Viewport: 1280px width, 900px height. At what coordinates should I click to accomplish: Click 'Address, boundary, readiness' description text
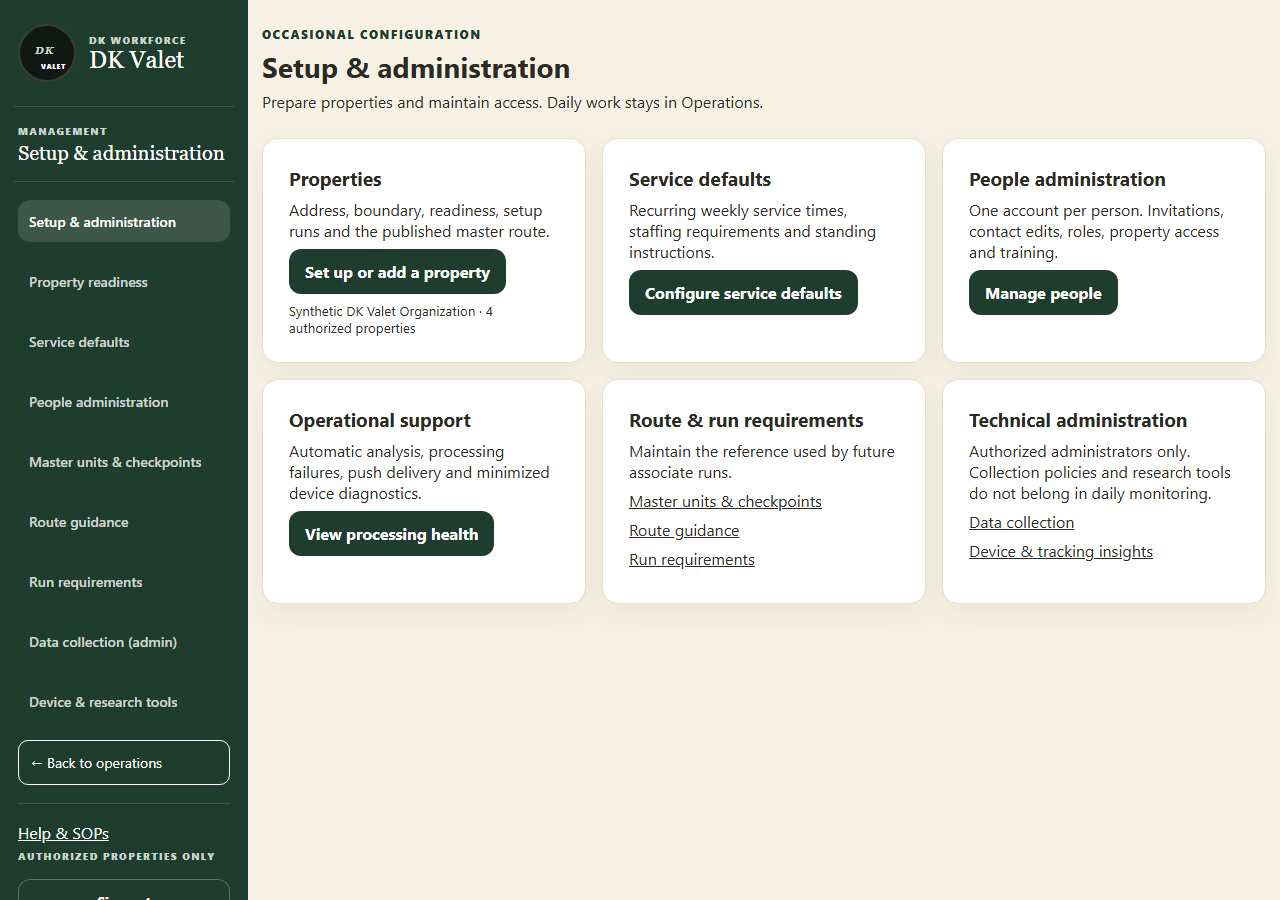(x=419, y=221)
